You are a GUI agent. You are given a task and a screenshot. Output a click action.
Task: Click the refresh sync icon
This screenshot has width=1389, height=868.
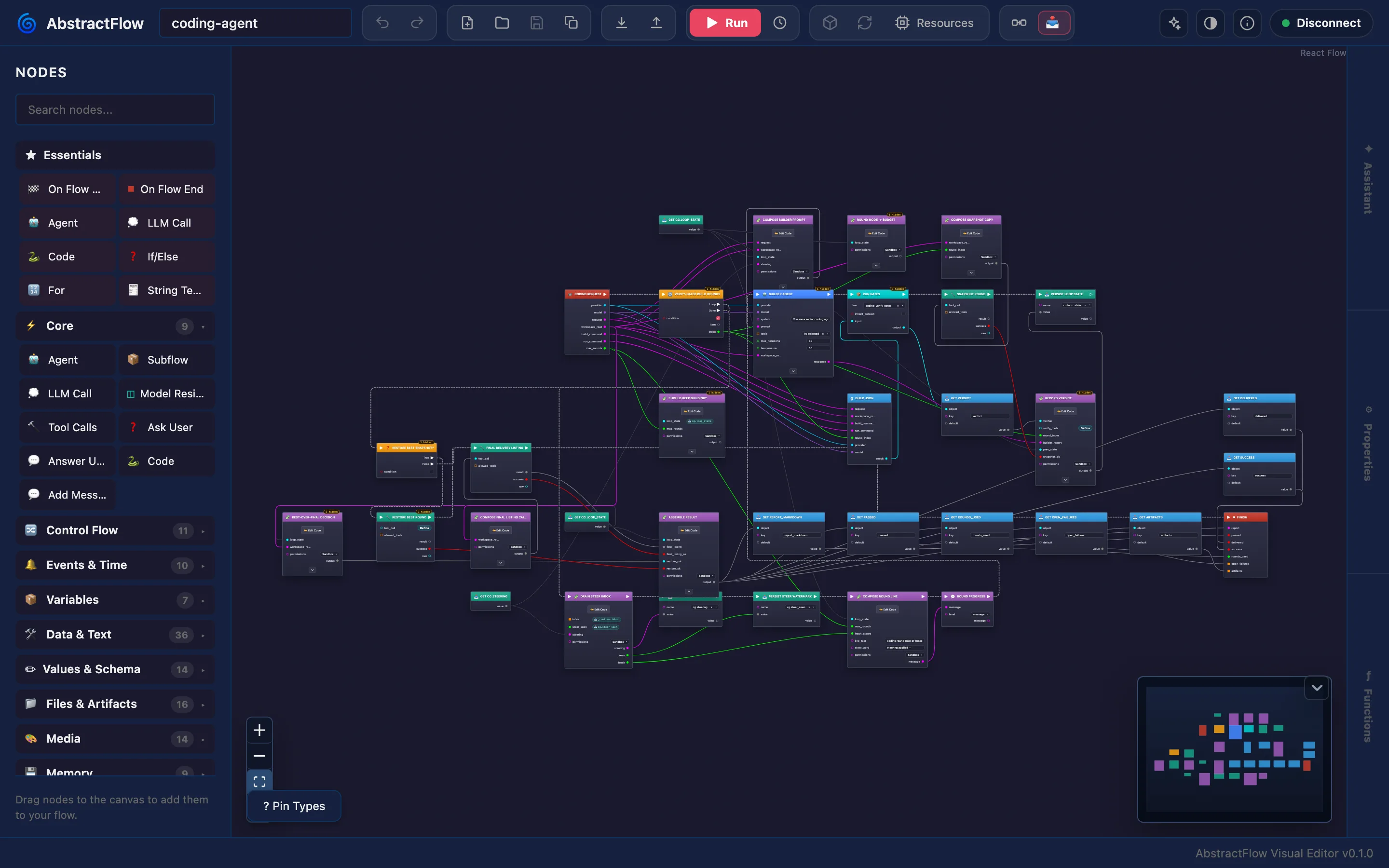coord(864,23)
